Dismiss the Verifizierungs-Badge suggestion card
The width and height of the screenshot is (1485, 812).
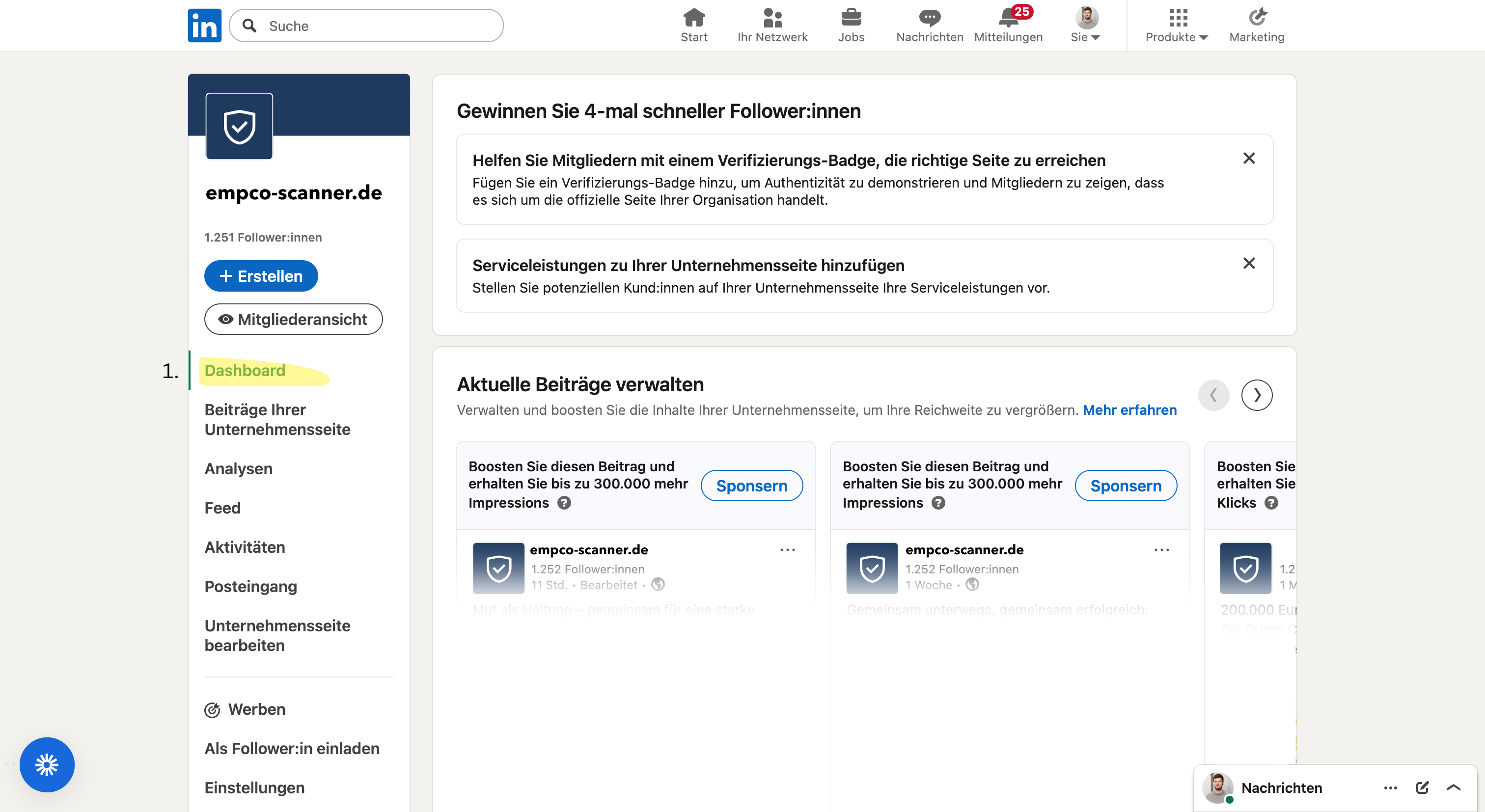(1249, 158)
